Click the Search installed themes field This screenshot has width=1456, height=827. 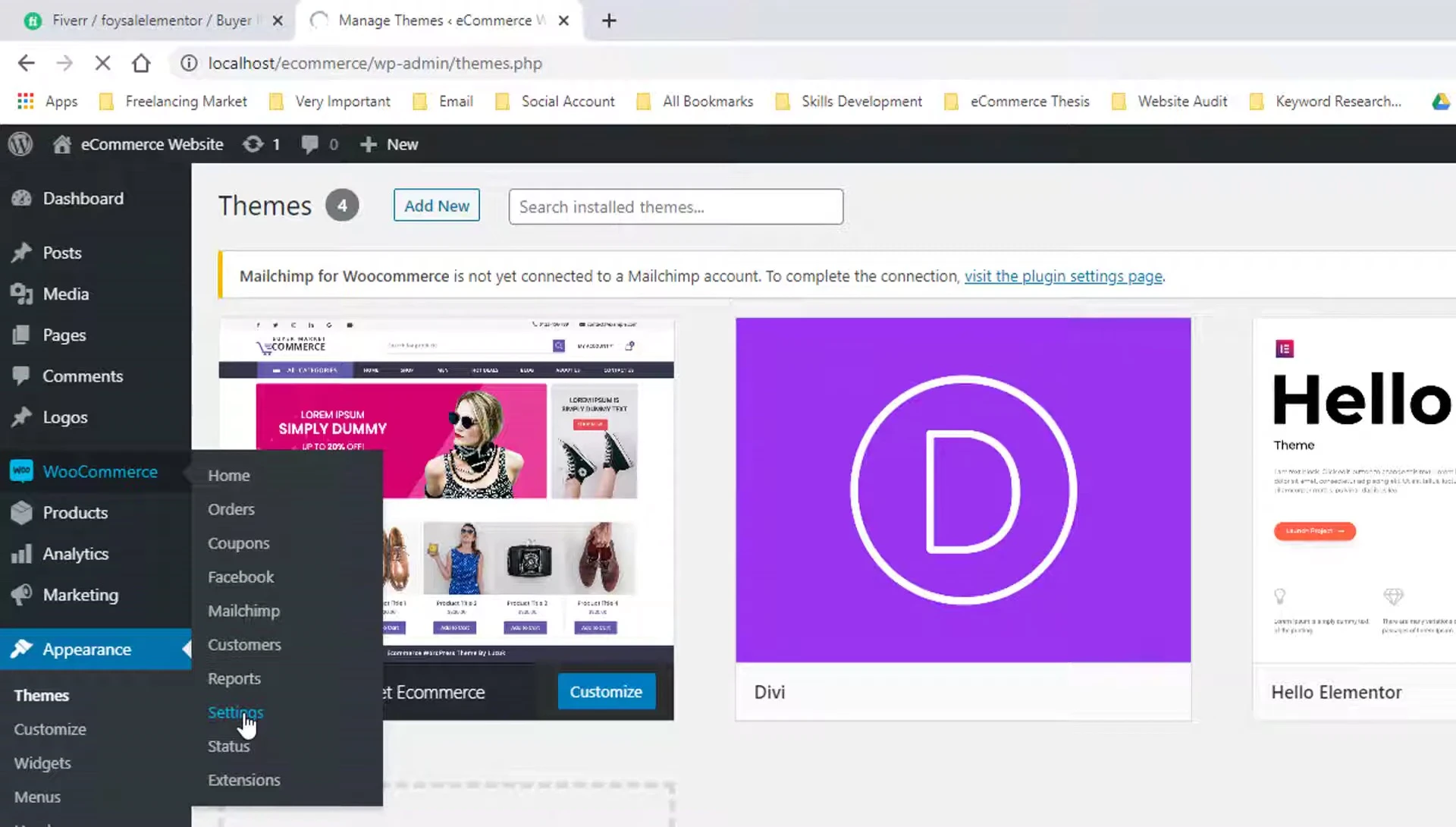pos(675,206)
